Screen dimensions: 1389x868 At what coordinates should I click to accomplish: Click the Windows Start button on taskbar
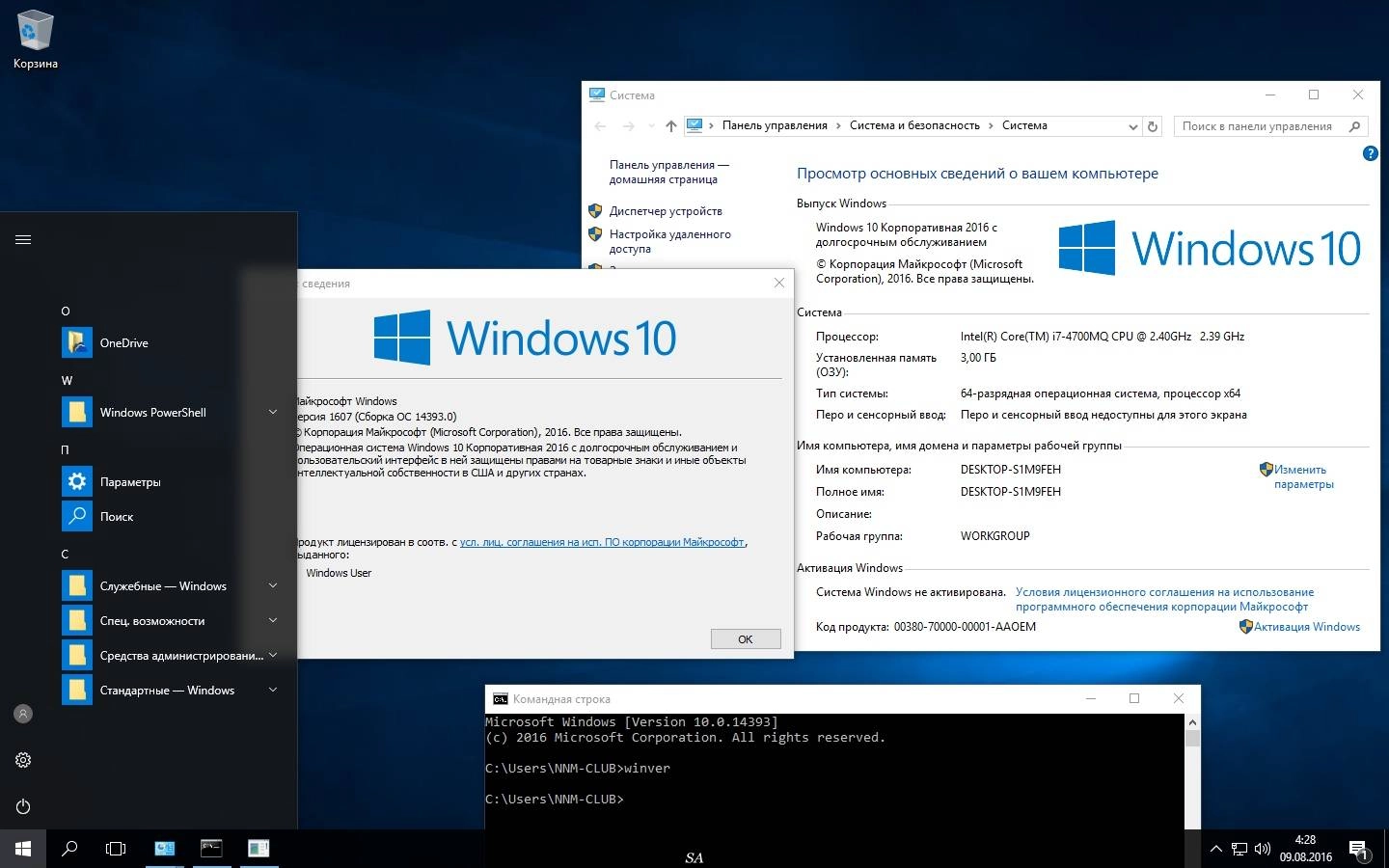[23, 849]
